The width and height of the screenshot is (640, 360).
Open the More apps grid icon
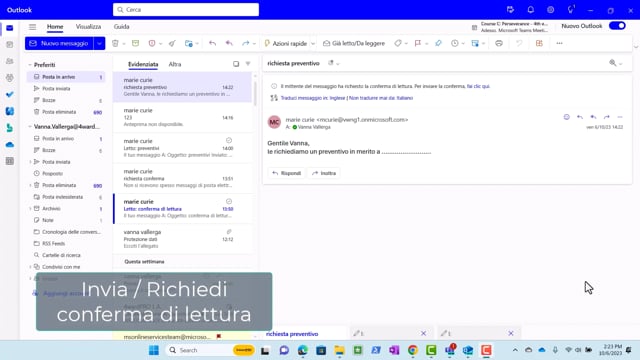pos(10,161)
